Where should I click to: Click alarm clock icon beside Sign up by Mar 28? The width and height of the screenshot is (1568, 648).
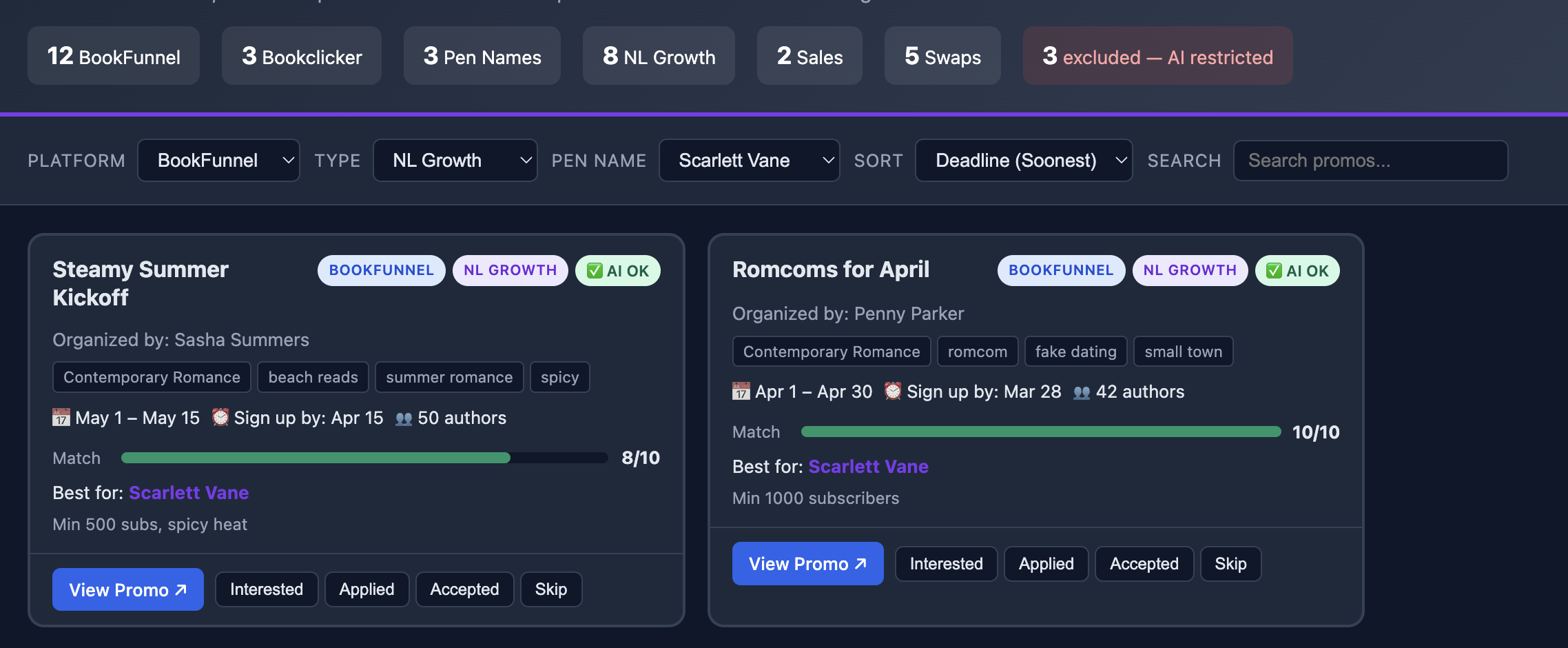click(x=893, y=392)
